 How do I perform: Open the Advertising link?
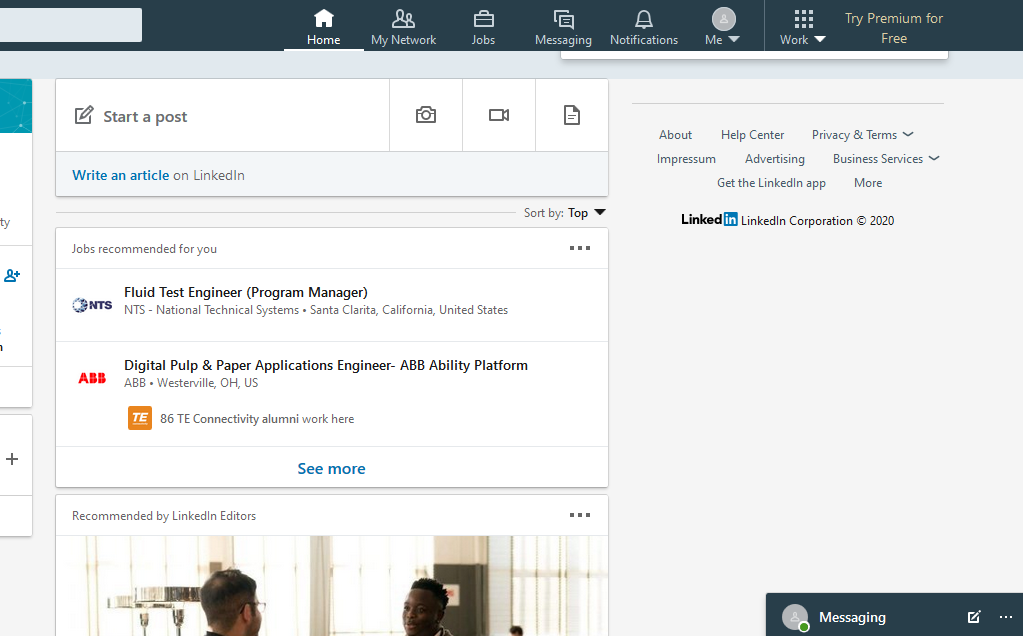(774, 159)
